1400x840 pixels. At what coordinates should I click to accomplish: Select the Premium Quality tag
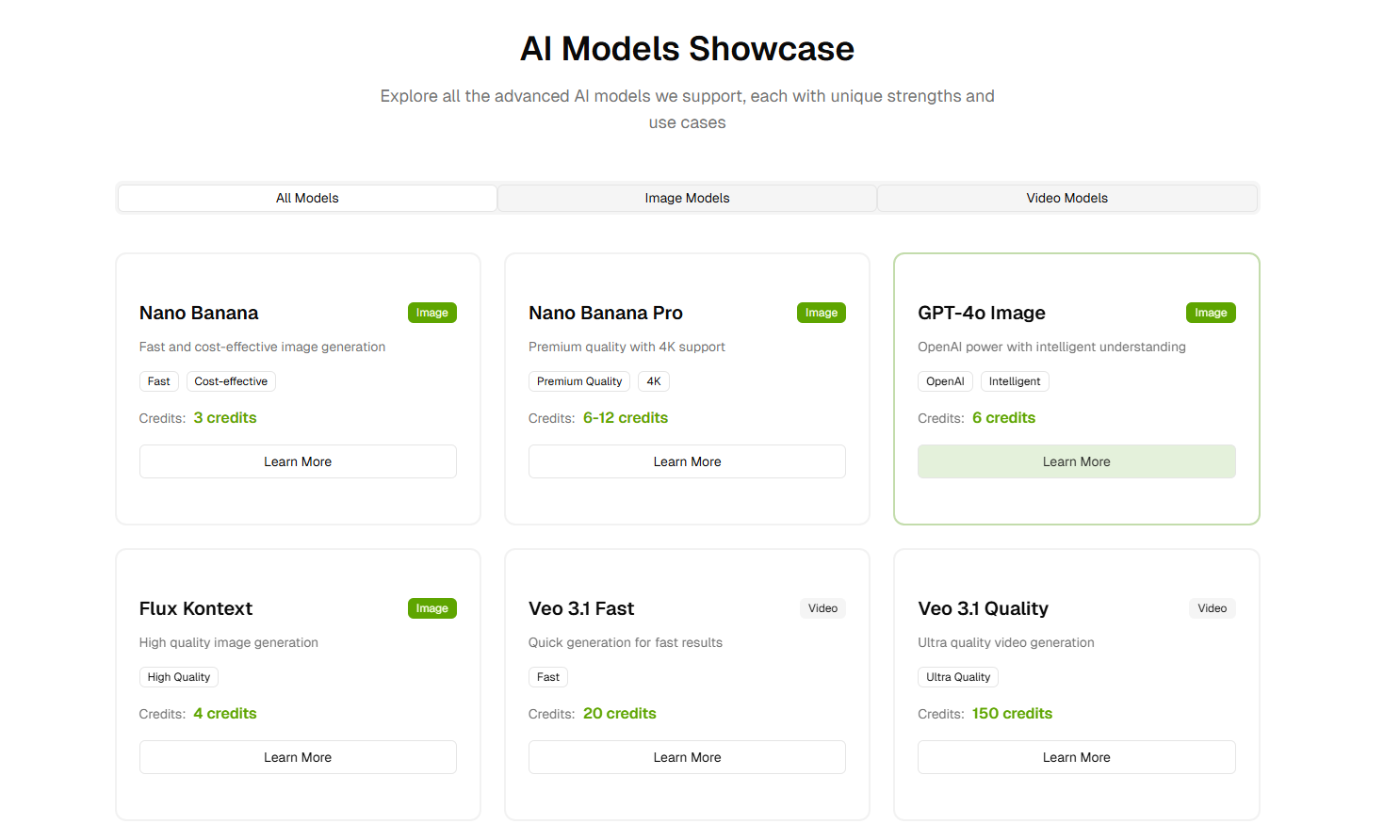point(579,381)
